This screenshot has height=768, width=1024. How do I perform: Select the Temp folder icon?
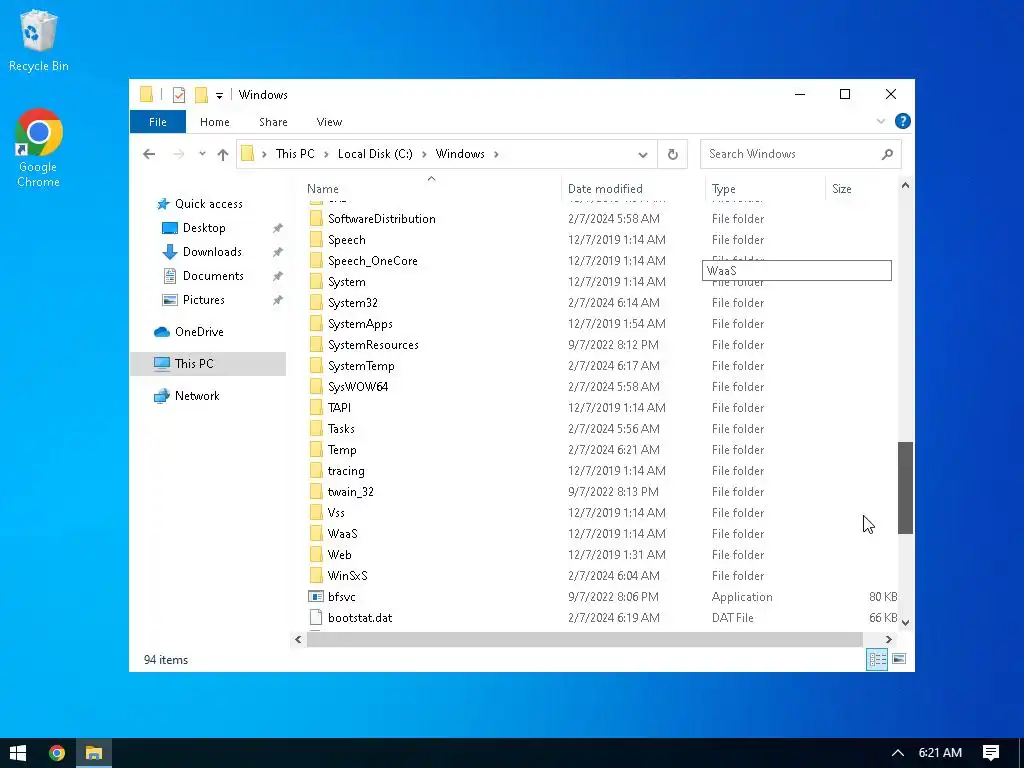point(316,450)
